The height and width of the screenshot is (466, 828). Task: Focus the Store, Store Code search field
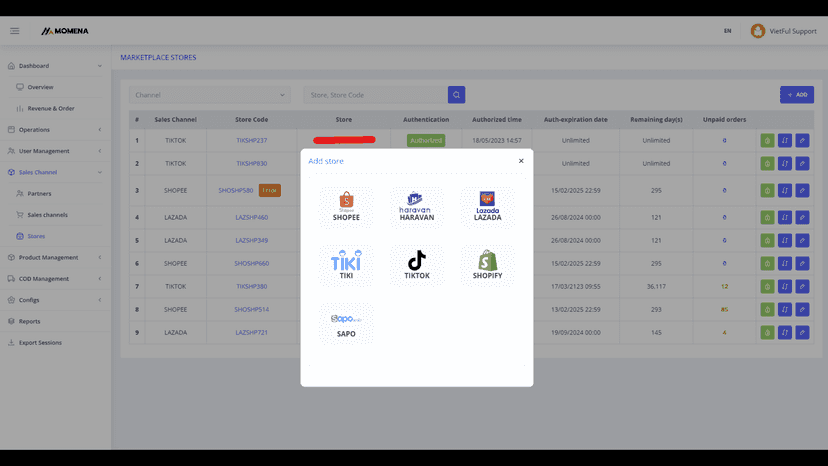[375, 95]
